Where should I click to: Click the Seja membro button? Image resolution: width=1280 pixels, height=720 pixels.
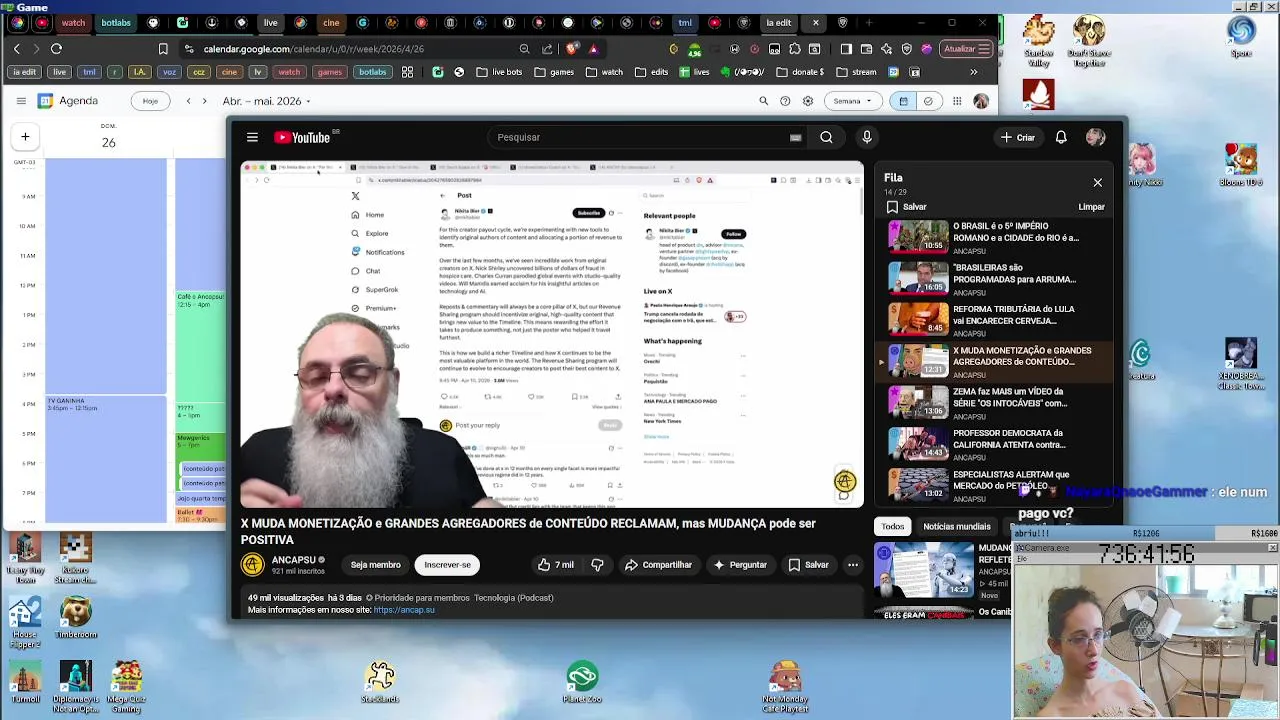(x=375, y=565)
